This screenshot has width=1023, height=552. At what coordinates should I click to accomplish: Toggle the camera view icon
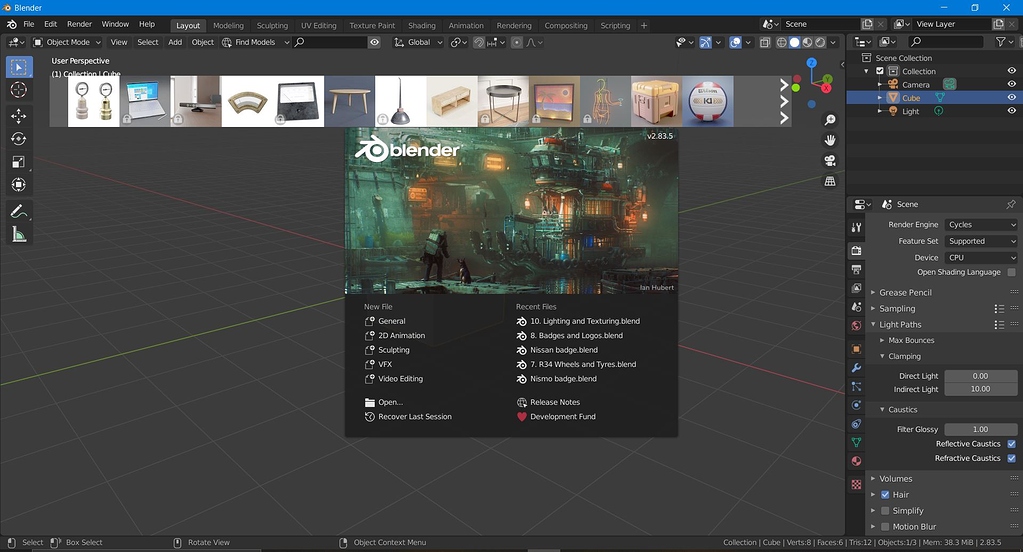(830, 161)
